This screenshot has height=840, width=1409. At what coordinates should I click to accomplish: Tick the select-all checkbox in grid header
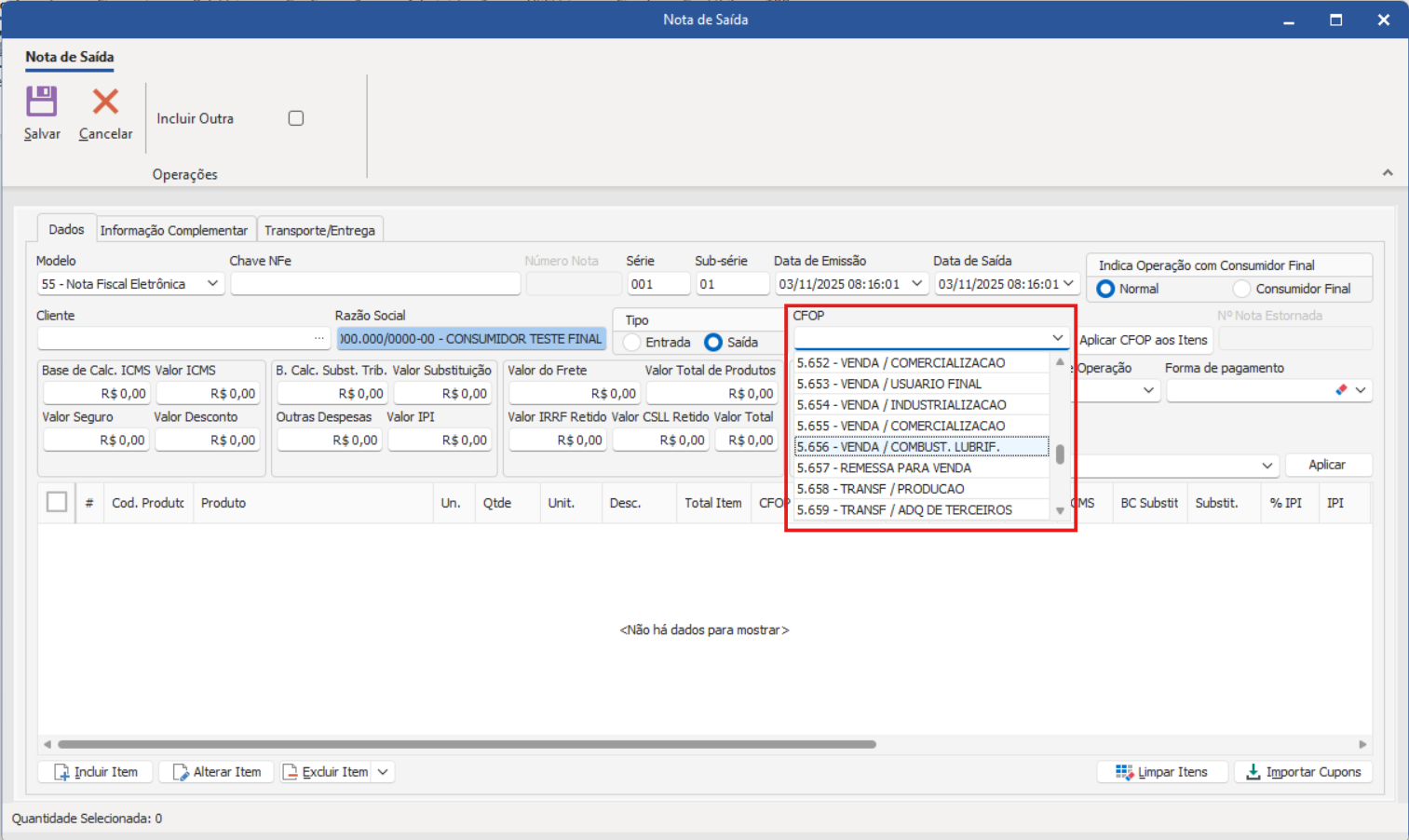pos(57,503)
